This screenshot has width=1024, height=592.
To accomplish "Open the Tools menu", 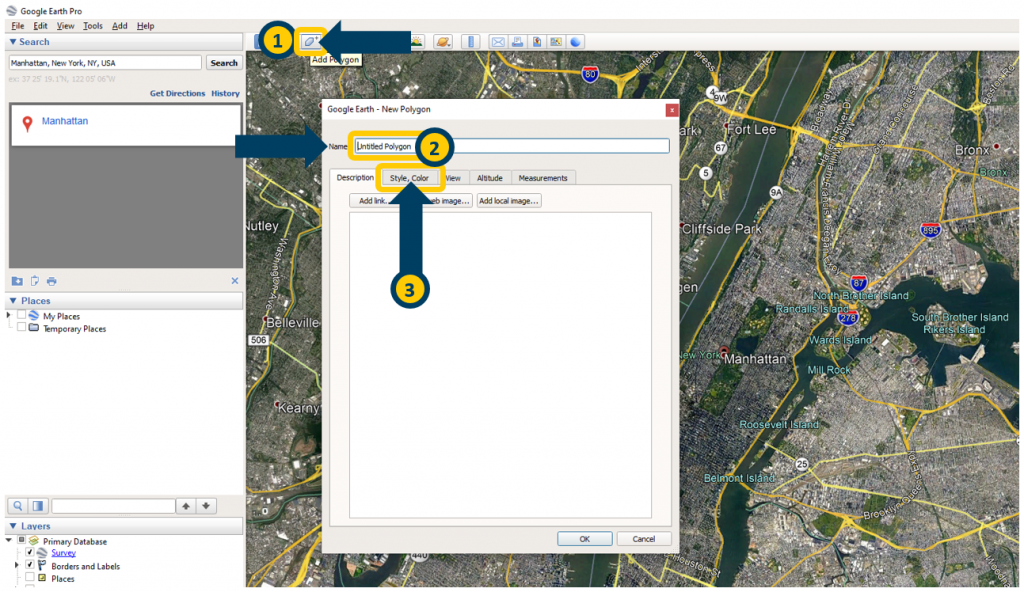I will coord(92,25).
